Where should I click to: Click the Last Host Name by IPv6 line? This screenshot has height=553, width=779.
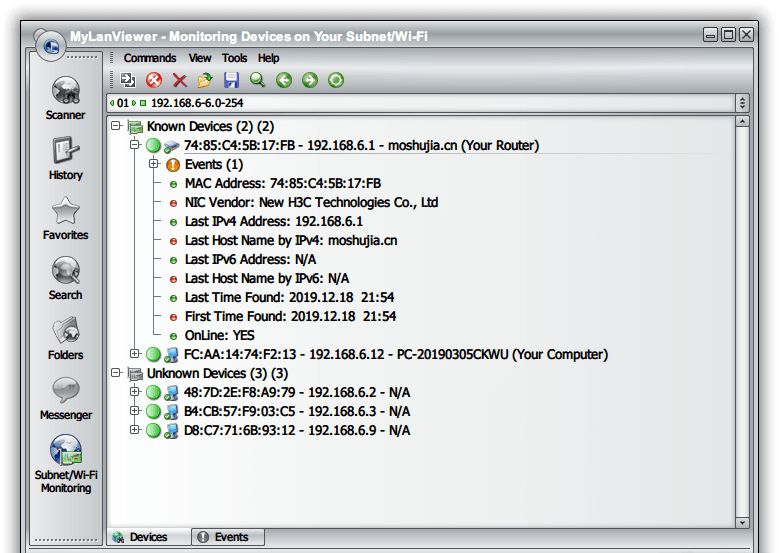pyautogui.click(x=267, y=279)
